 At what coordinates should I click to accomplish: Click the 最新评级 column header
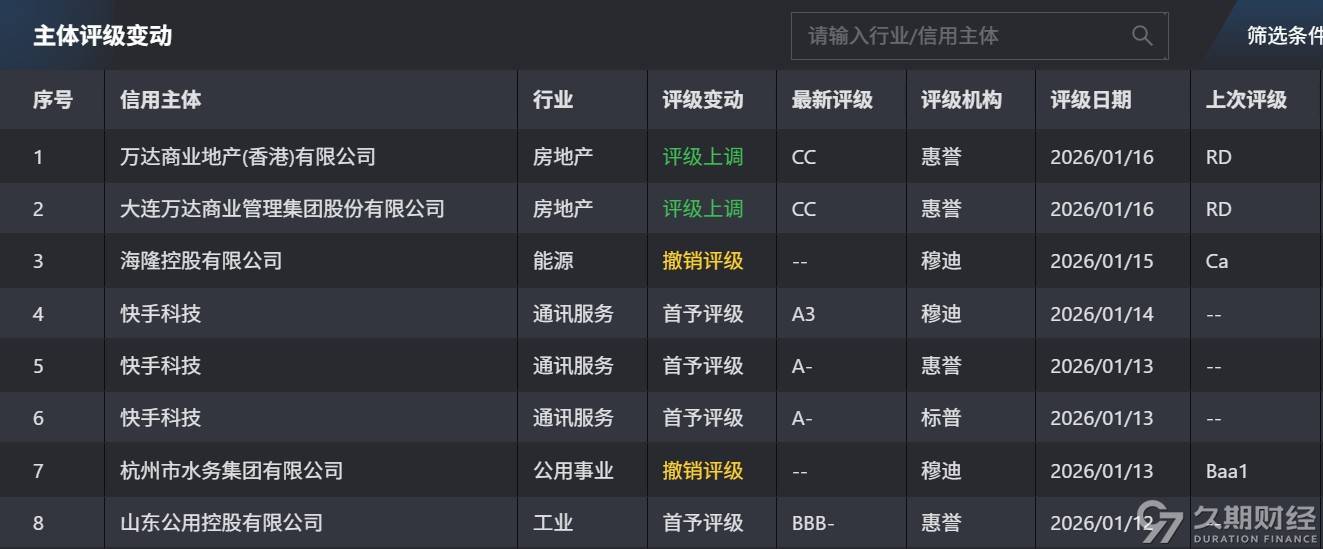coord(832,100)
